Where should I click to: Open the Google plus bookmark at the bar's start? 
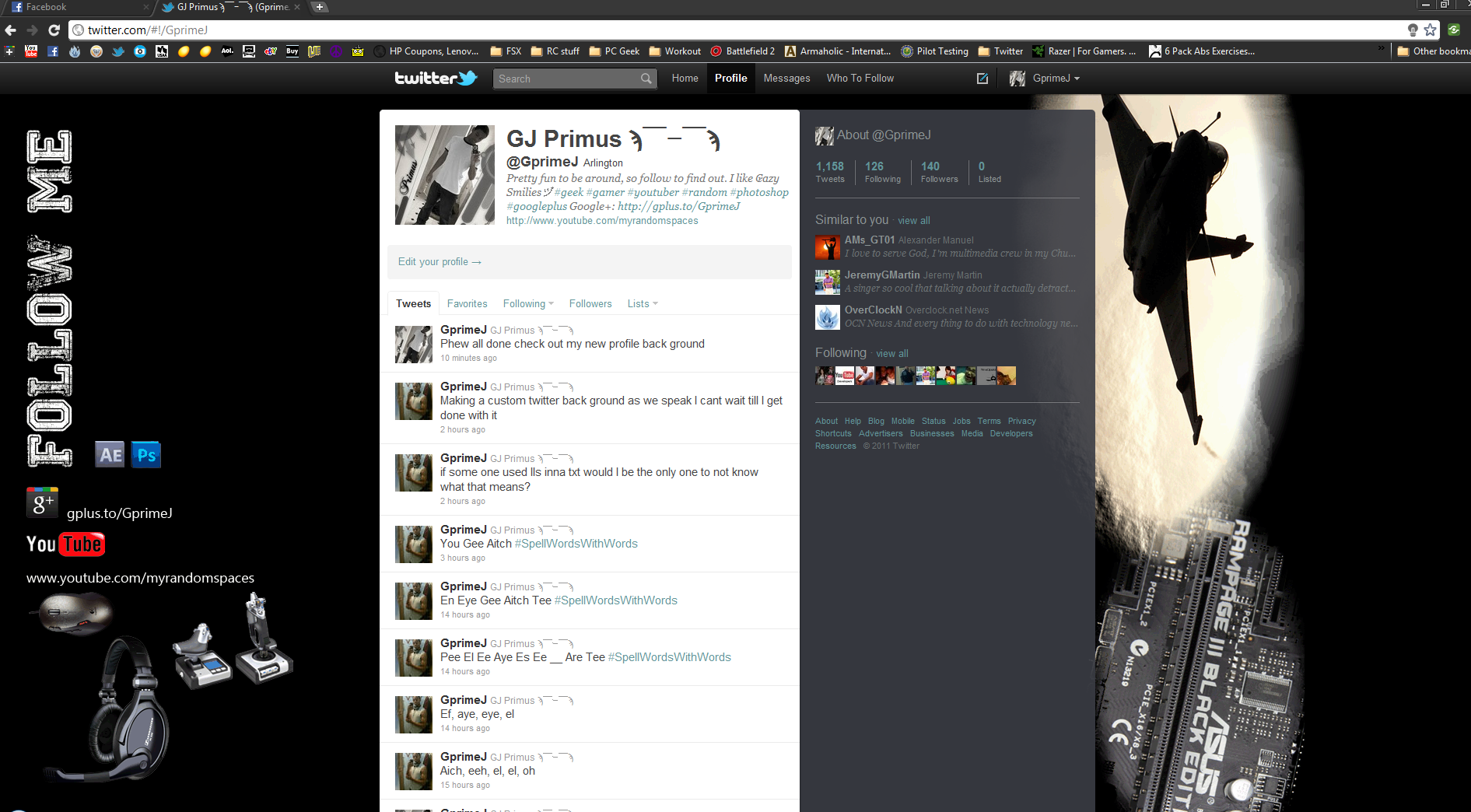9,51
